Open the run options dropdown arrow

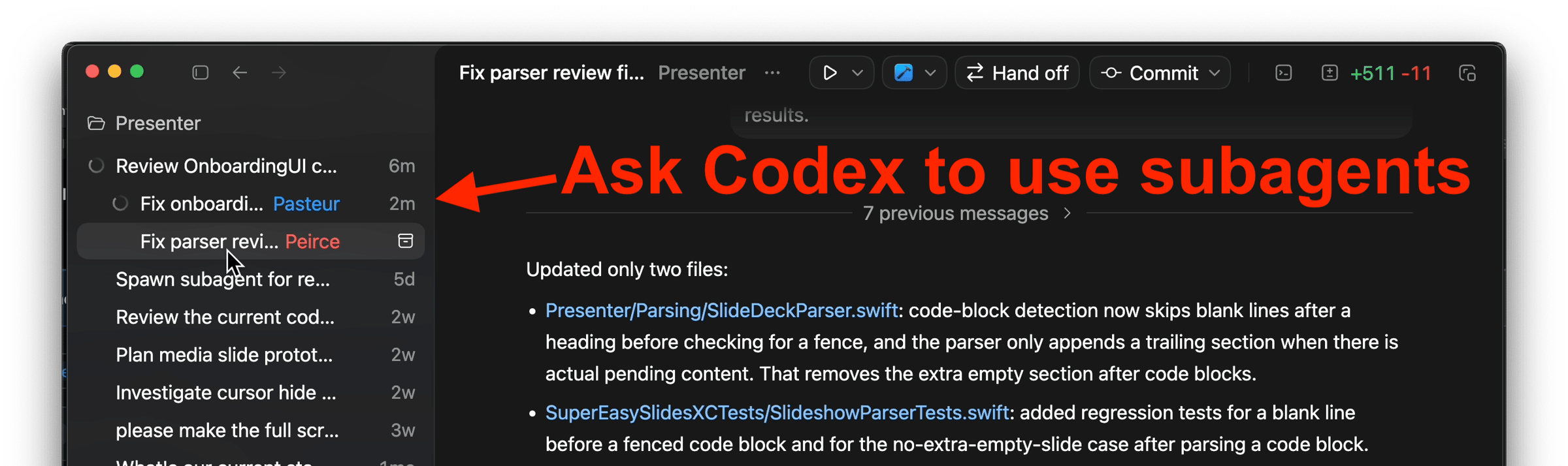point(858,72)
